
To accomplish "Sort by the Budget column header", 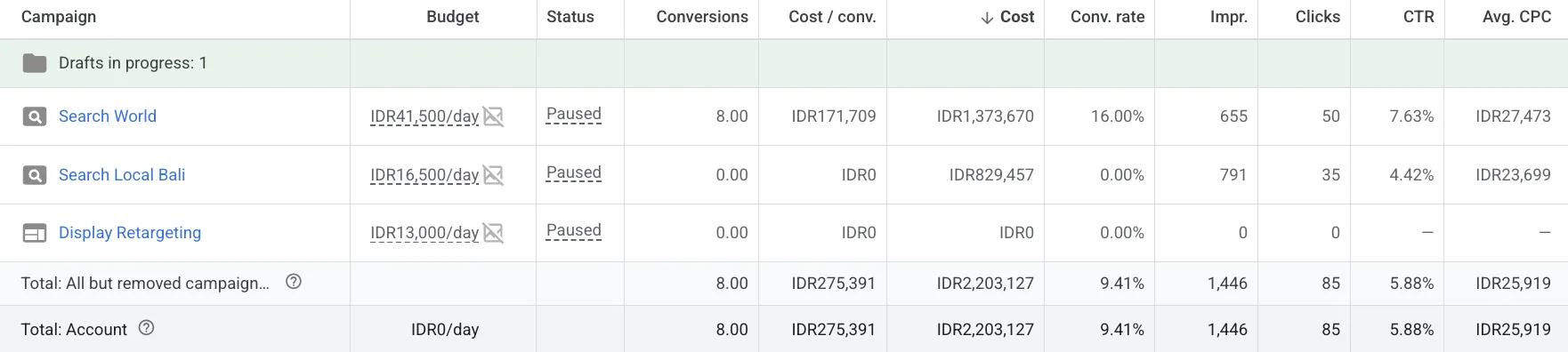I will click(x=453, y=17).
